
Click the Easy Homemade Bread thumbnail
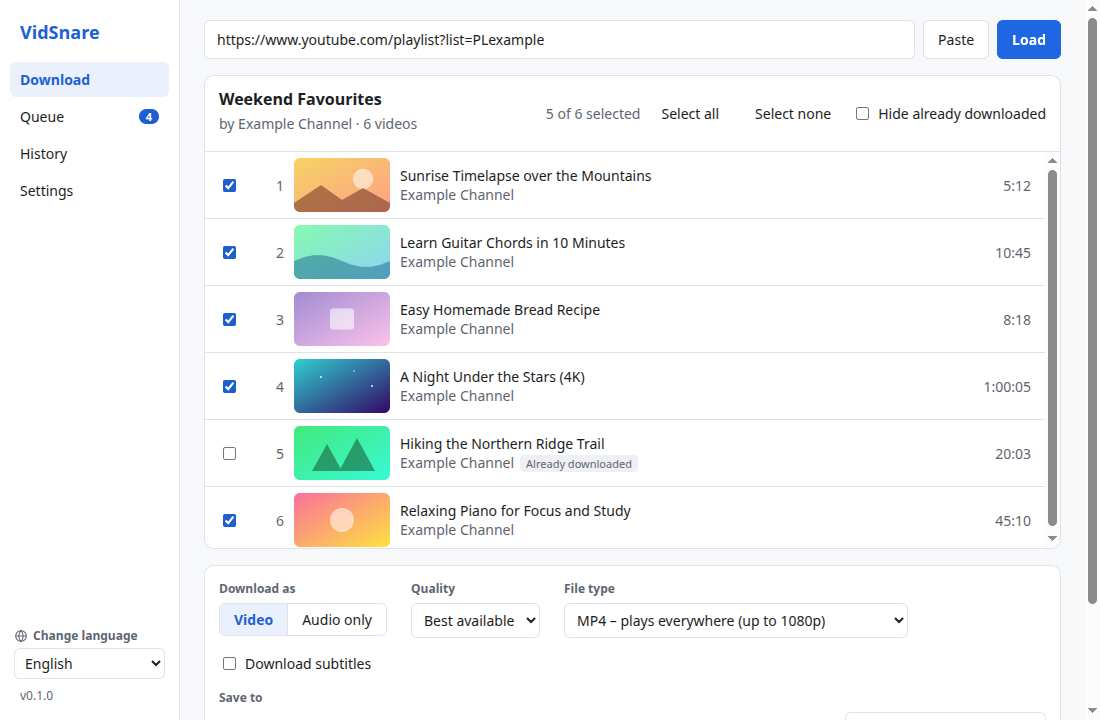click(342, 319)
